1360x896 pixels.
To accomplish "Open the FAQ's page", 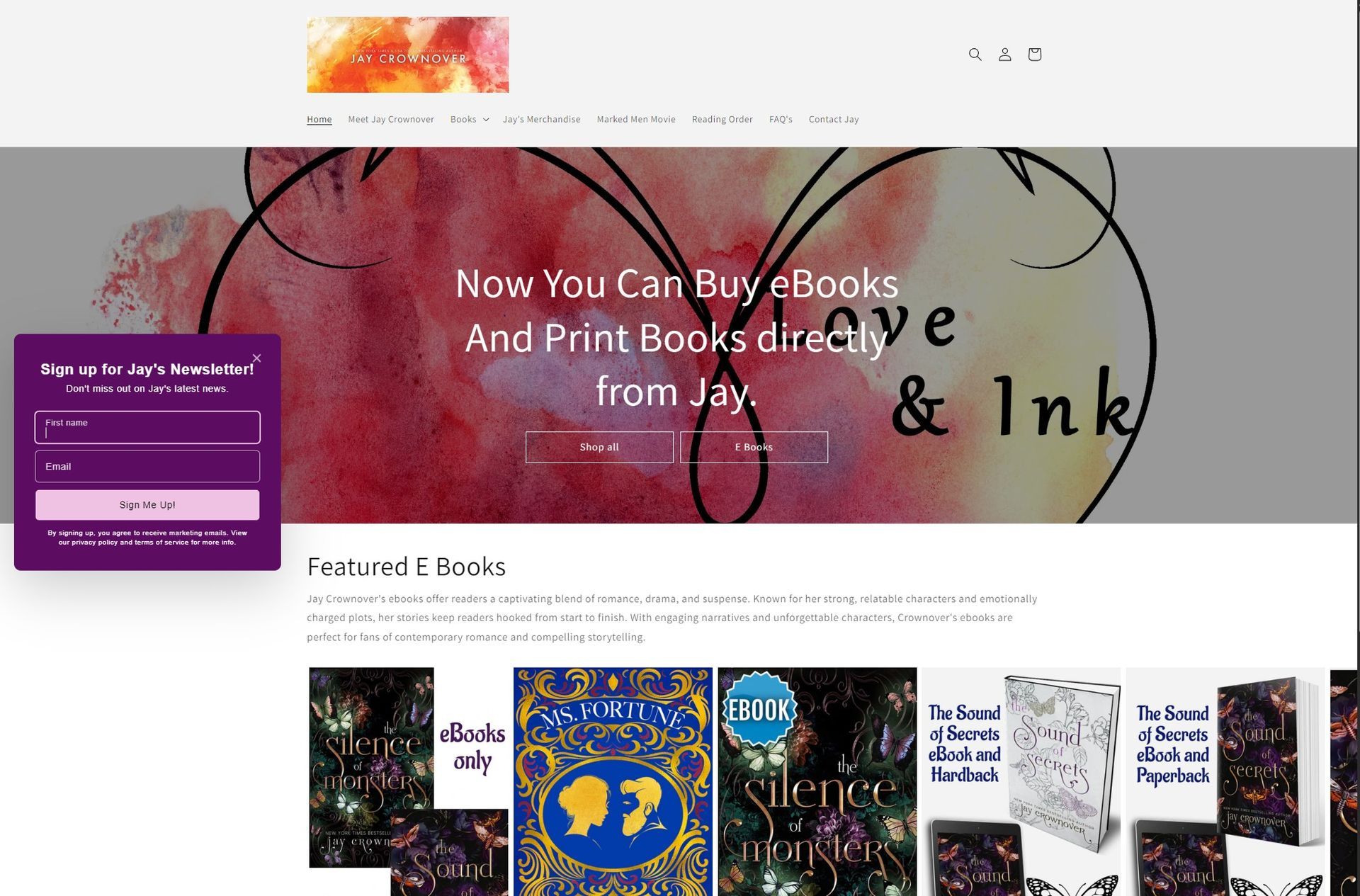I will tap(781, 119).
